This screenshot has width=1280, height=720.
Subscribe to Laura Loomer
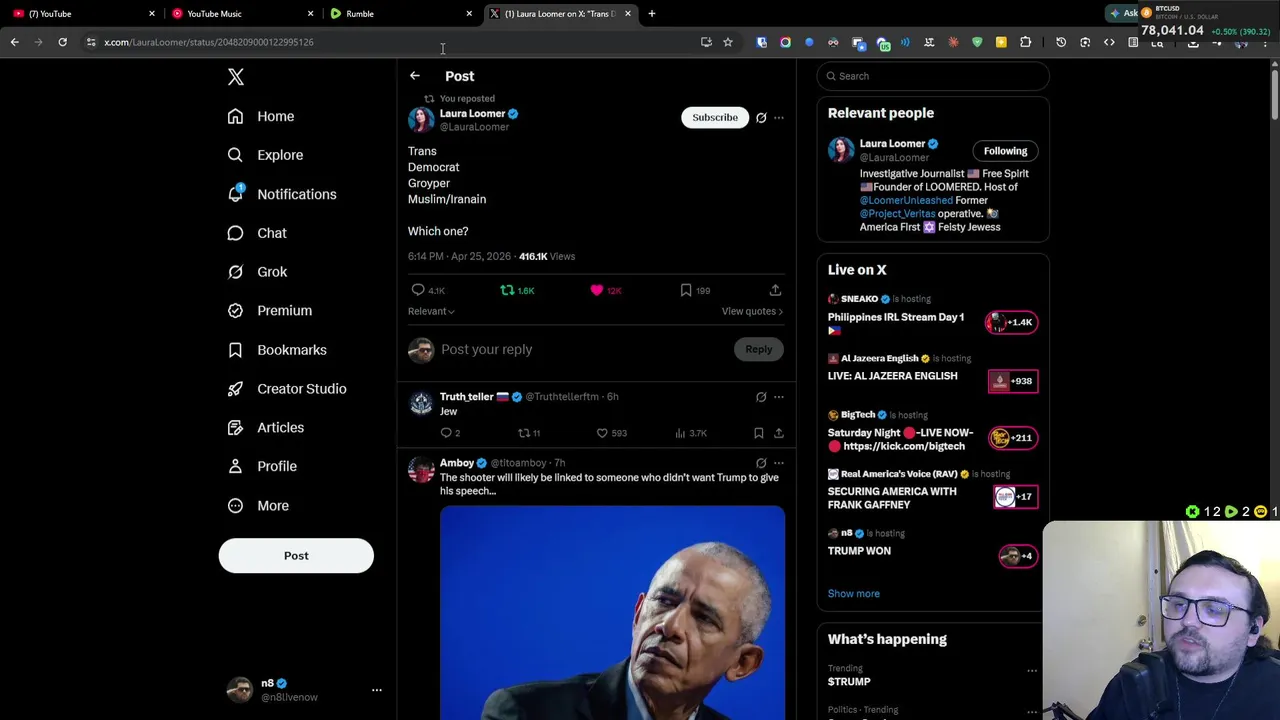(x=715, y=117)
